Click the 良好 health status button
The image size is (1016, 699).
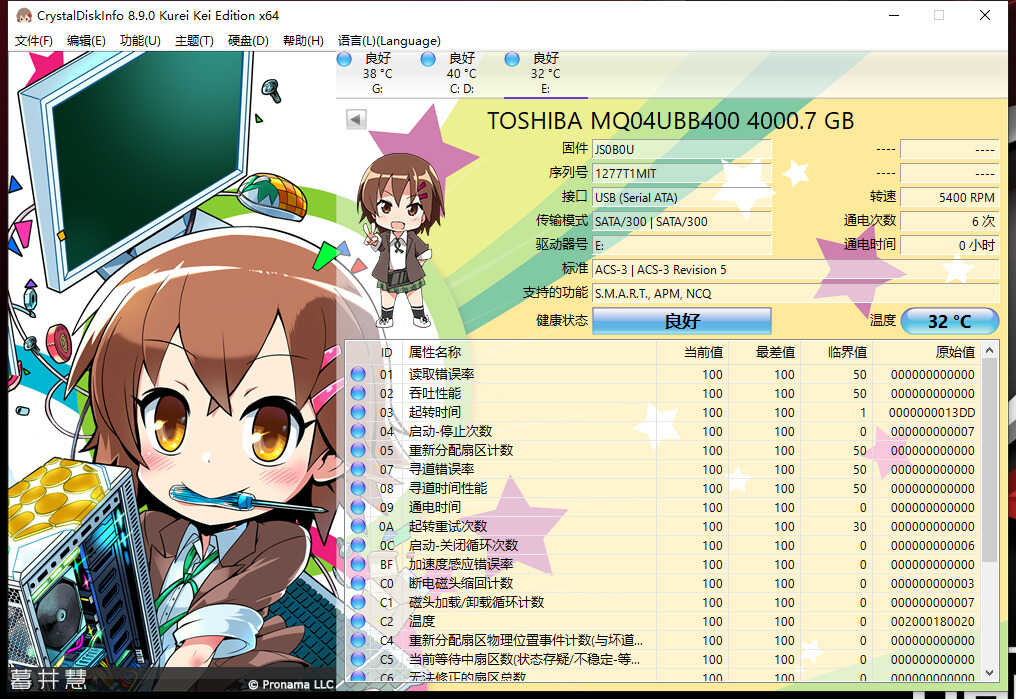pyautogui.click(x=682, y=321)
